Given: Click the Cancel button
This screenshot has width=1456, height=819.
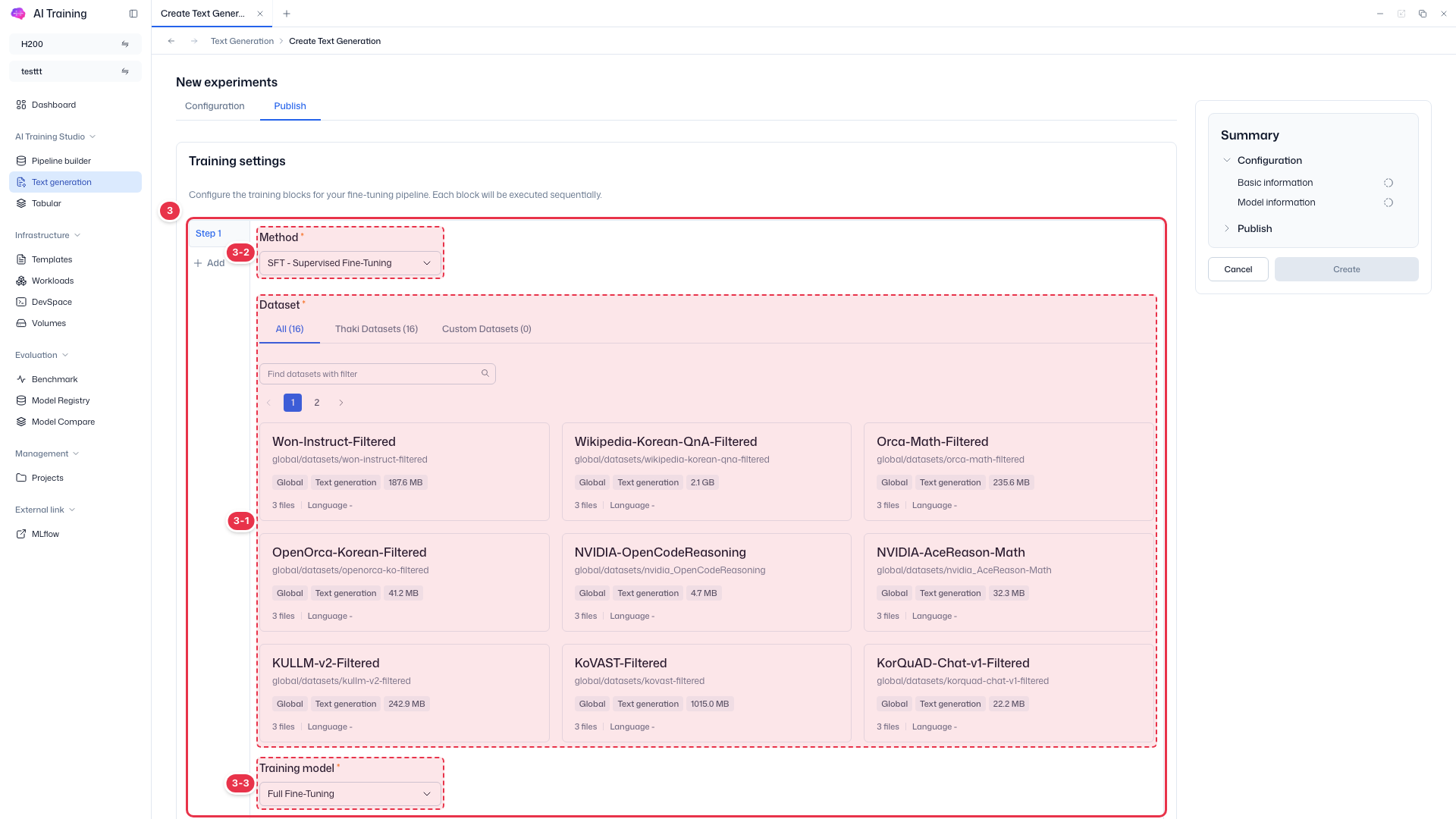Looking at the screenshot, I should click(x=1238, y=269).
